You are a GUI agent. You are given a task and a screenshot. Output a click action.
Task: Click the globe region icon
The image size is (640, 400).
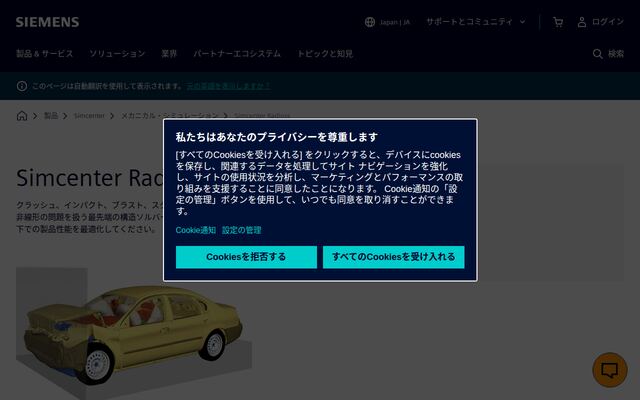[370, 22]
